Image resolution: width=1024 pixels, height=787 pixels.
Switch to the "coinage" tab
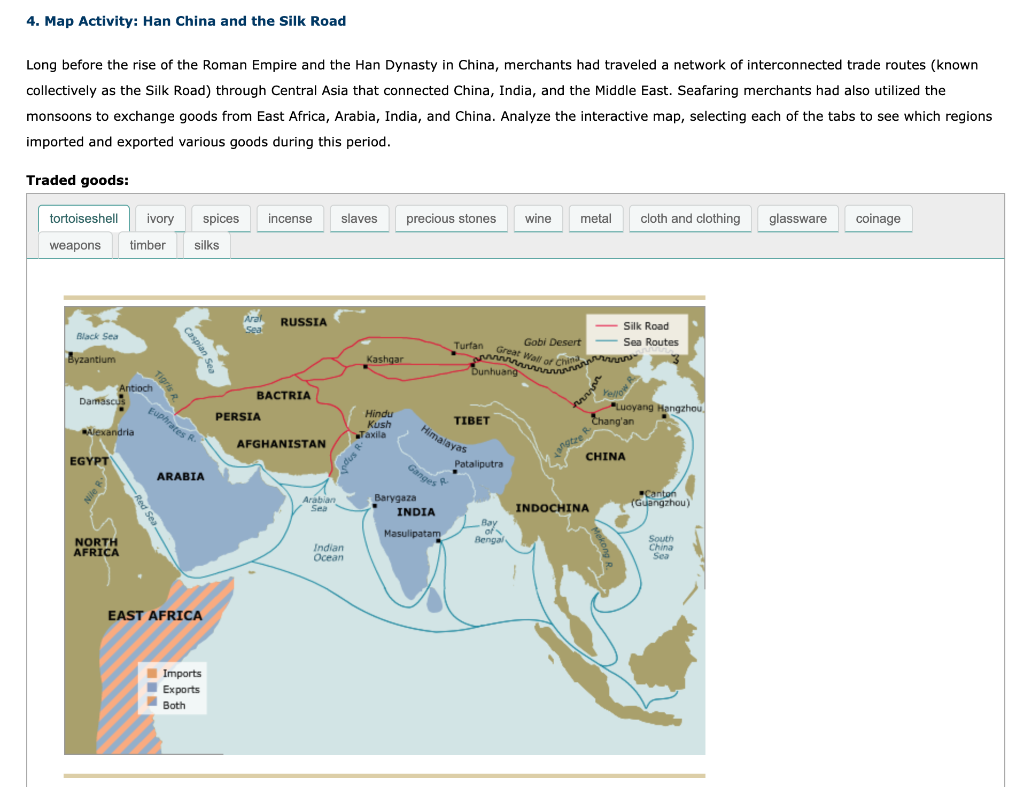tap(878, 218)
